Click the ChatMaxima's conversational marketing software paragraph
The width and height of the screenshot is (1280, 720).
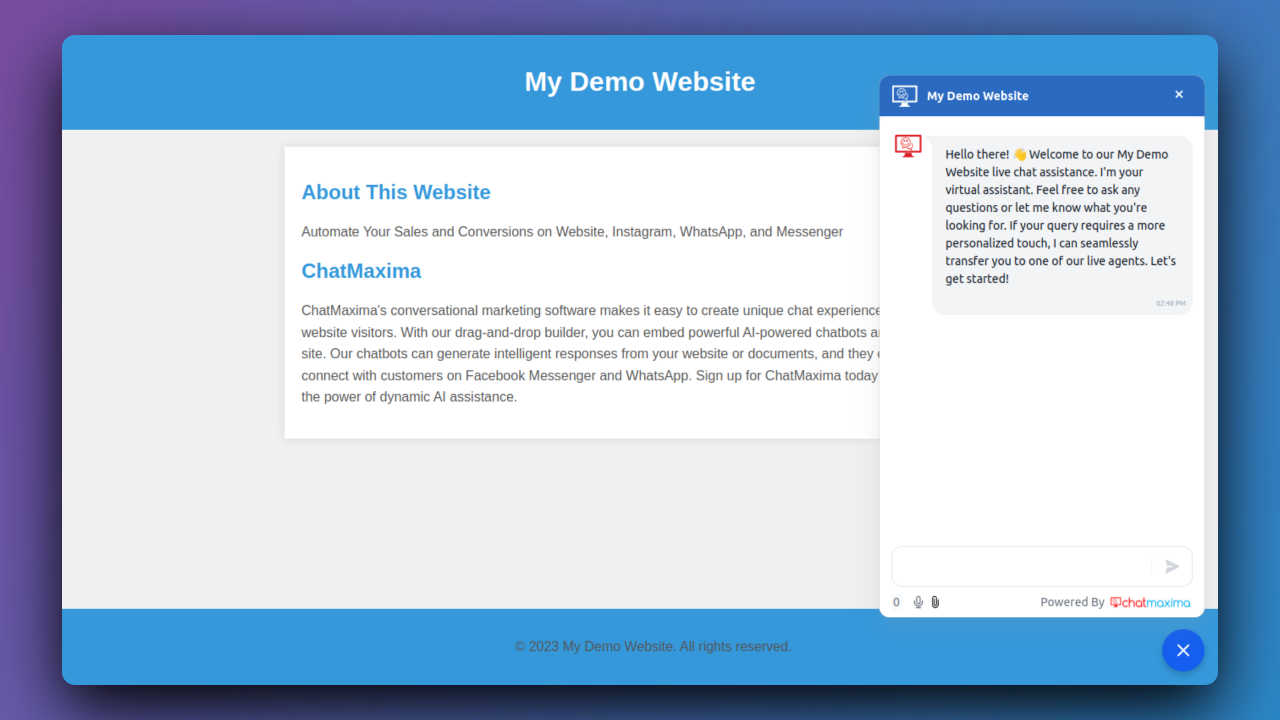590,354
